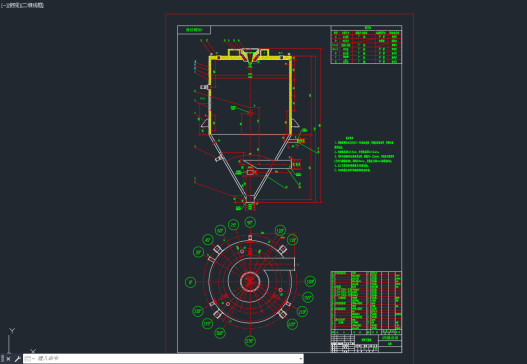Select the 60° angle label circle

click(220, 231)
